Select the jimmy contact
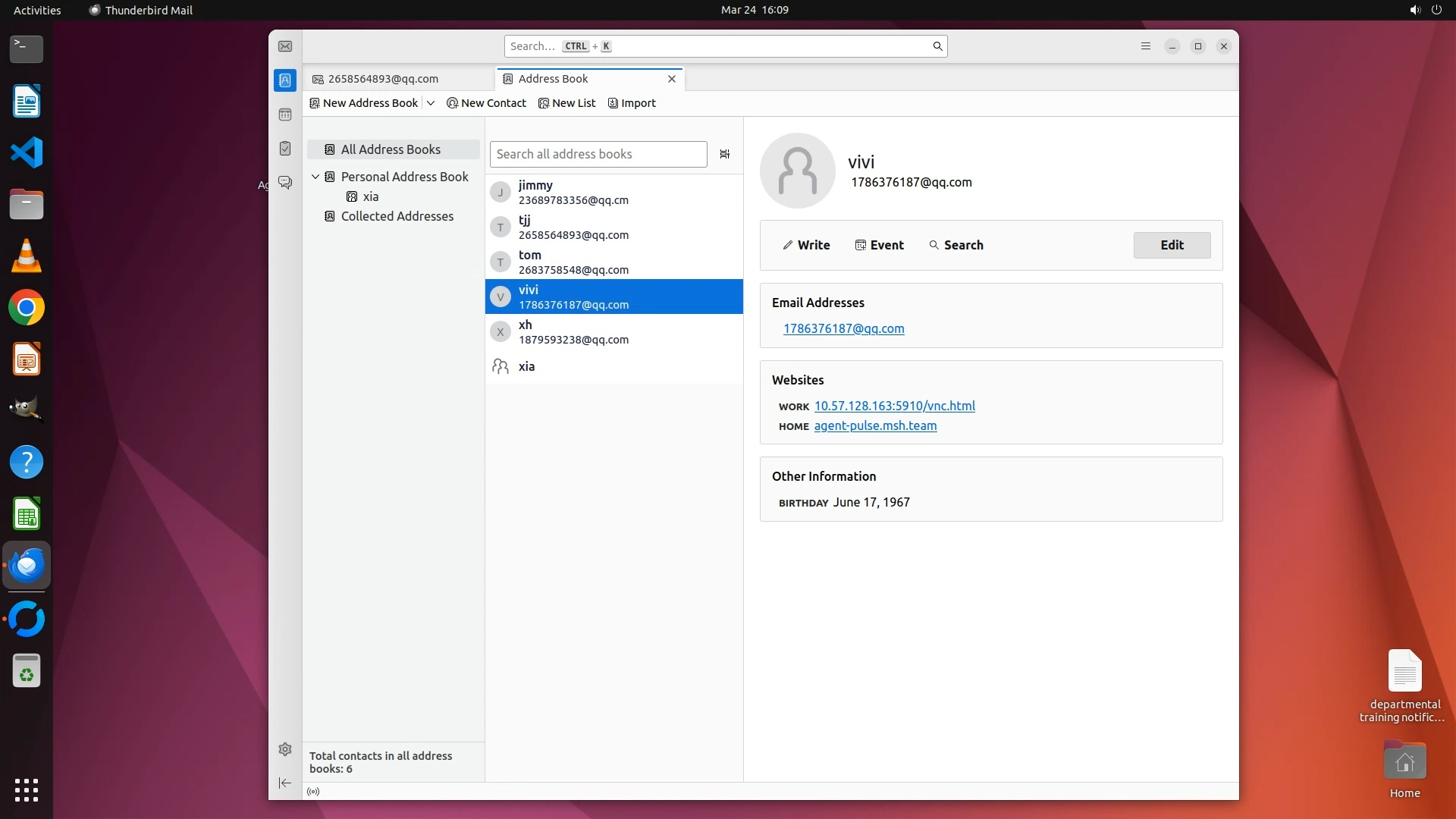 (x=613, y=192)
